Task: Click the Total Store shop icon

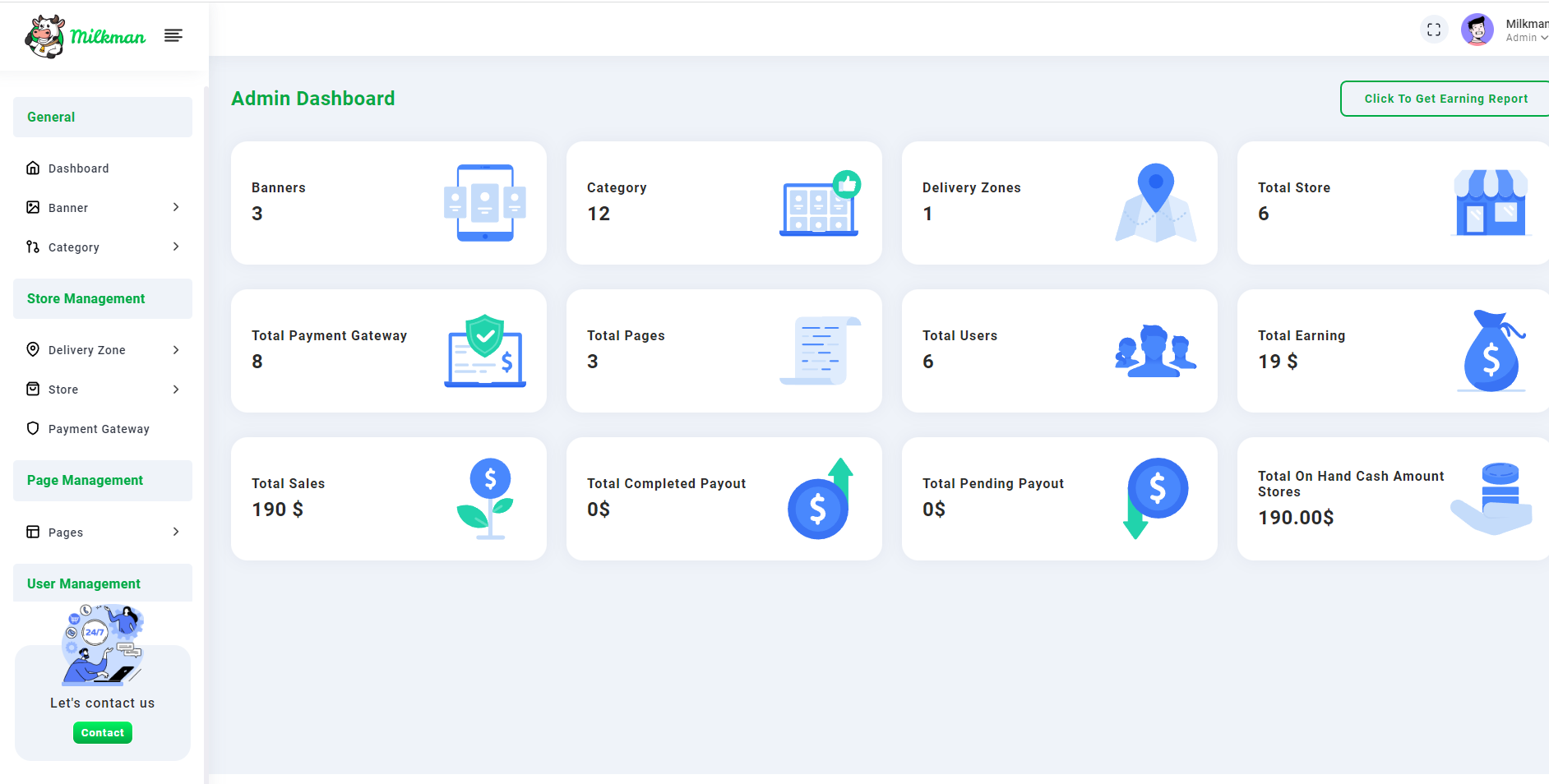Action: pyautogui.click(x=1490, y=203)
